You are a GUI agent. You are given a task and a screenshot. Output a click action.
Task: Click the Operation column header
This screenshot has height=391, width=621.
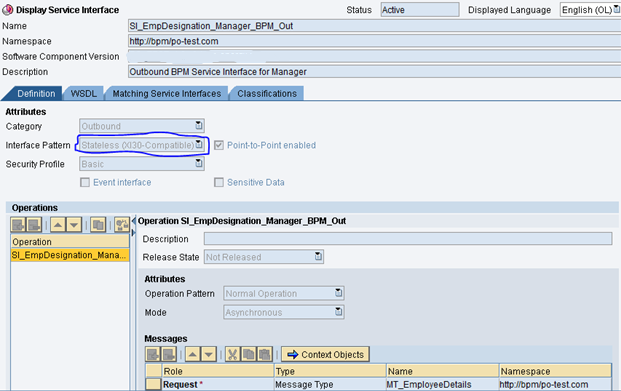[70, 242]
